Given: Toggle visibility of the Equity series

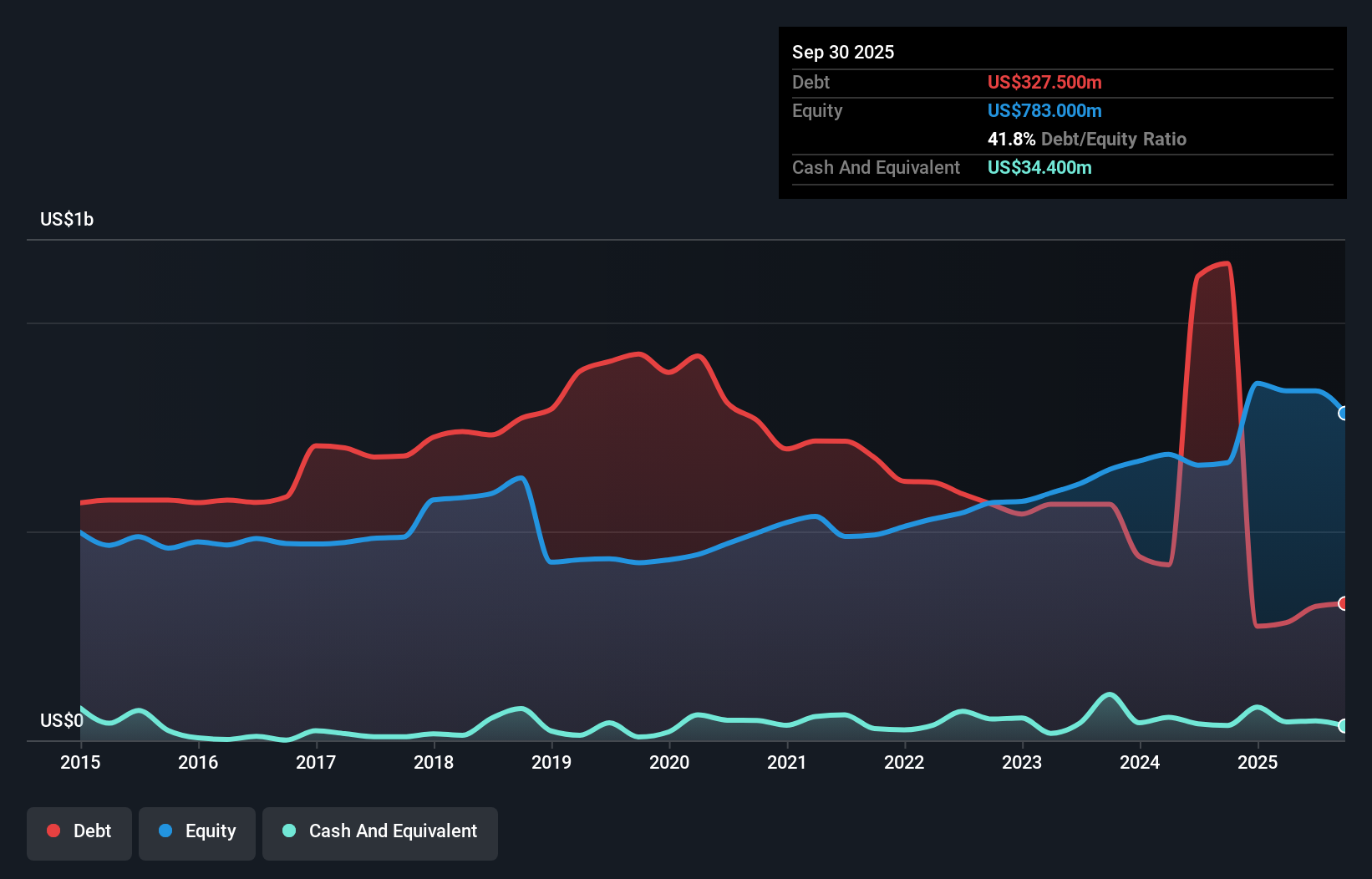Looking at the screenshot, I should 196,832.
